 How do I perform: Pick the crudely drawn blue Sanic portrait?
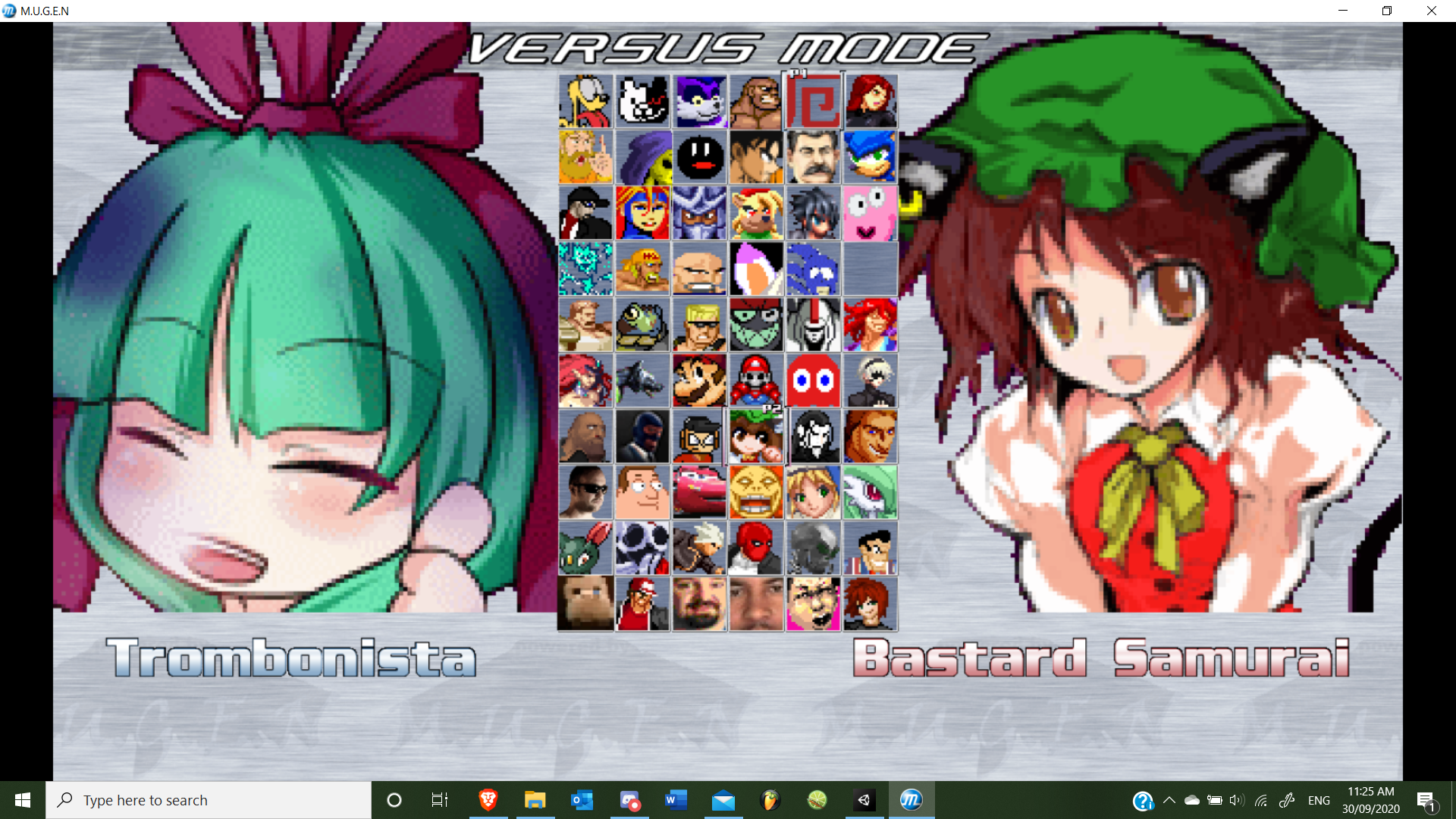pyautogui.click(x=813, y=269)
